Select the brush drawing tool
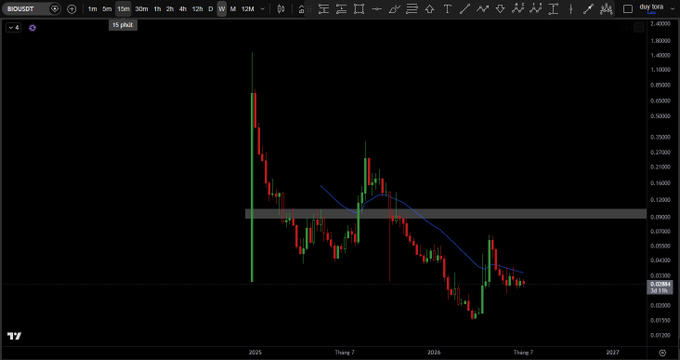Image resolution: width=680 pixels, height=360 pixels. point(394,9)
